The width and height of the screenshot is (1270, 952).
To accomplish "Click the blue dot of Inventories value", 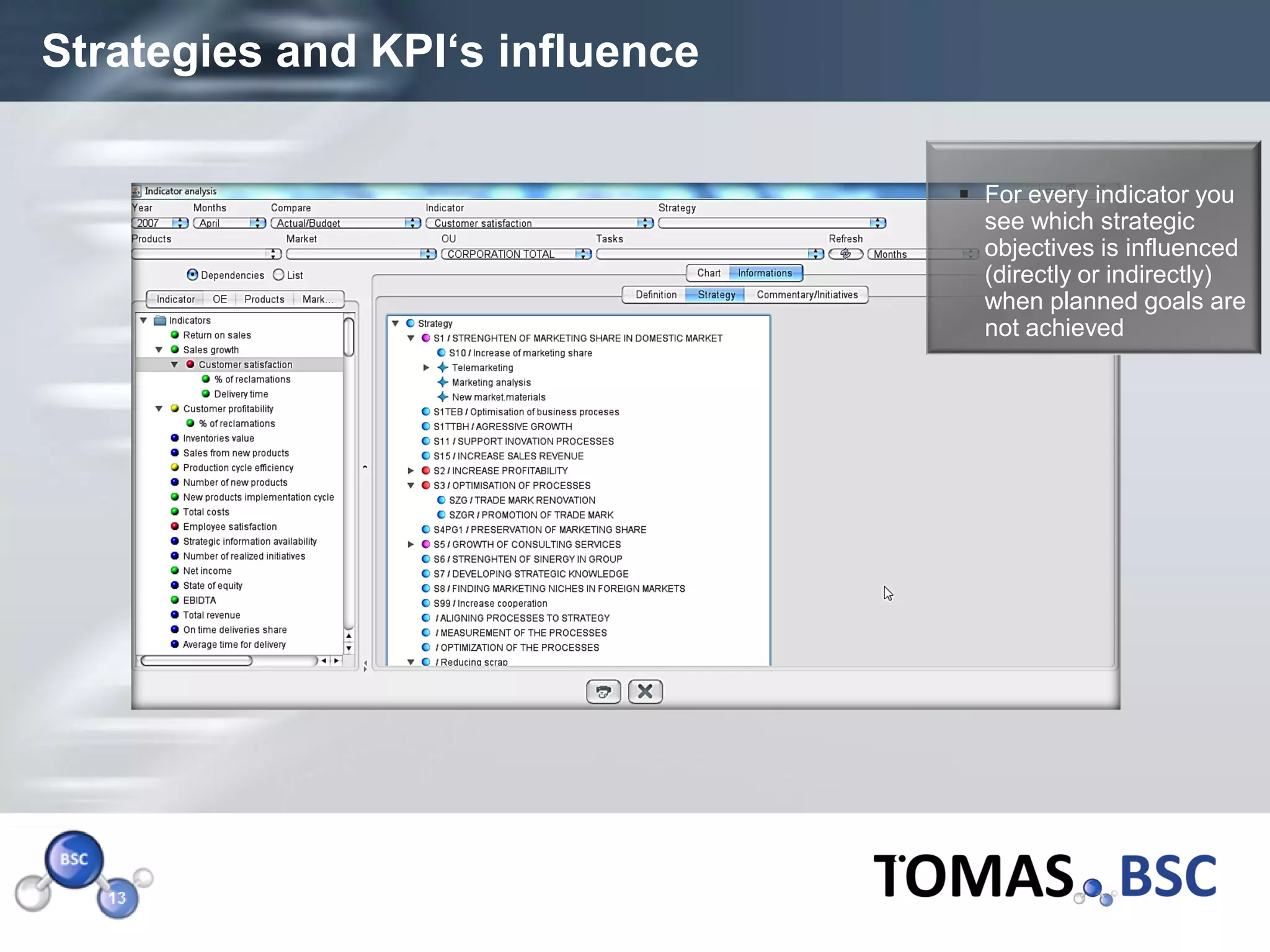I will pyautogui.click(x=175, y=438).
